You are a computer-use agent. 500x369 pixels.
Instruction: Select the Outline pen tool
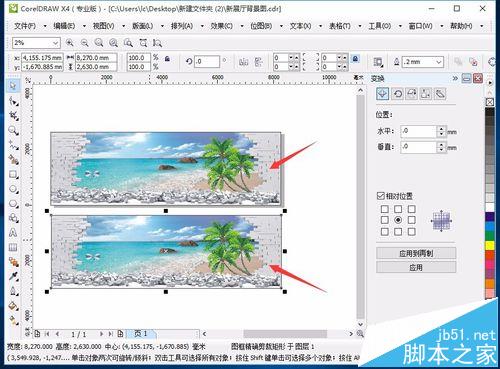click(13, 291)
